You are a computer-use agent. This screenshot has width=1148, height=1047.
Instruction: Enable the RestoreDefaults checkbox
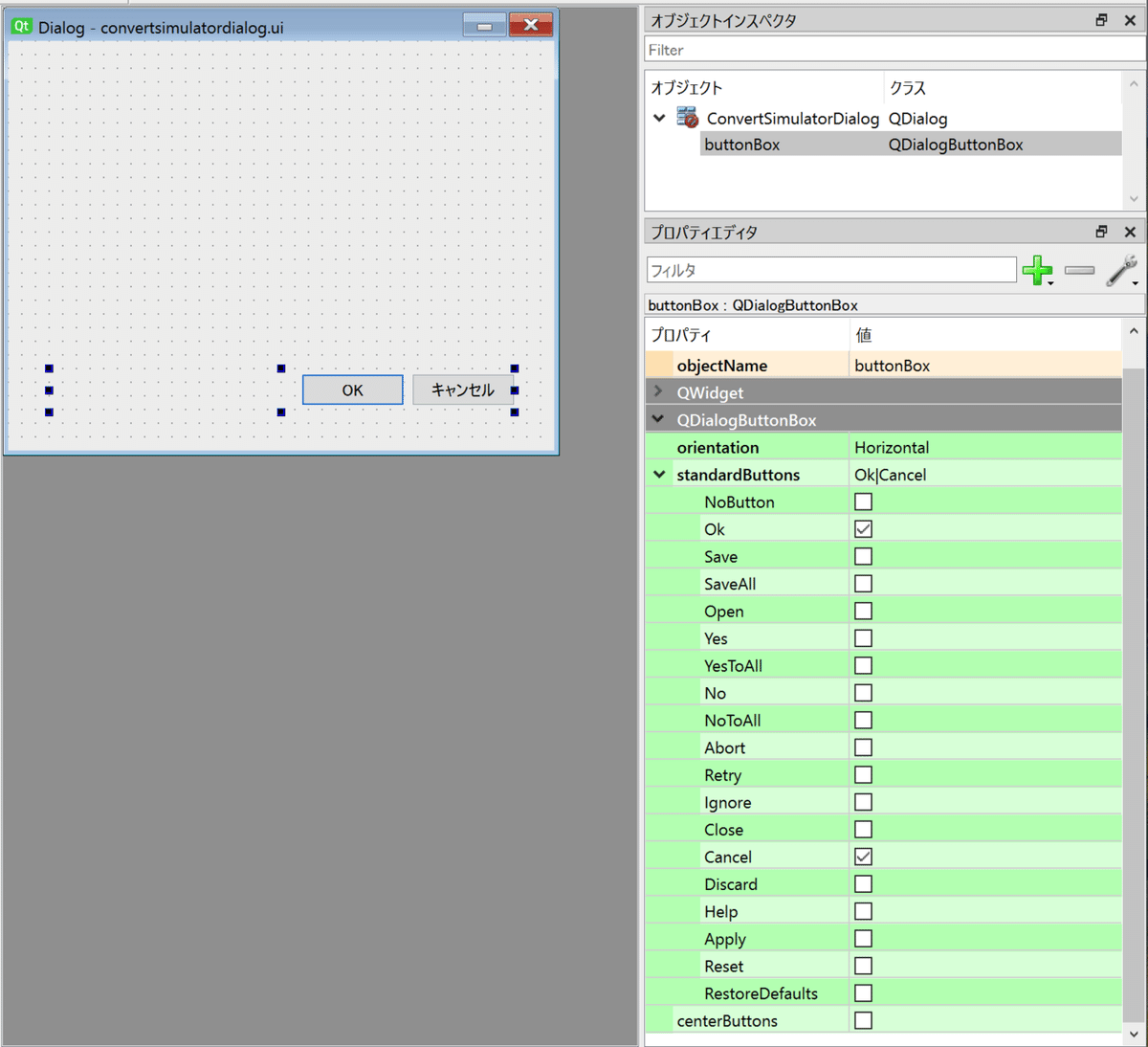[x=863, y=993]
